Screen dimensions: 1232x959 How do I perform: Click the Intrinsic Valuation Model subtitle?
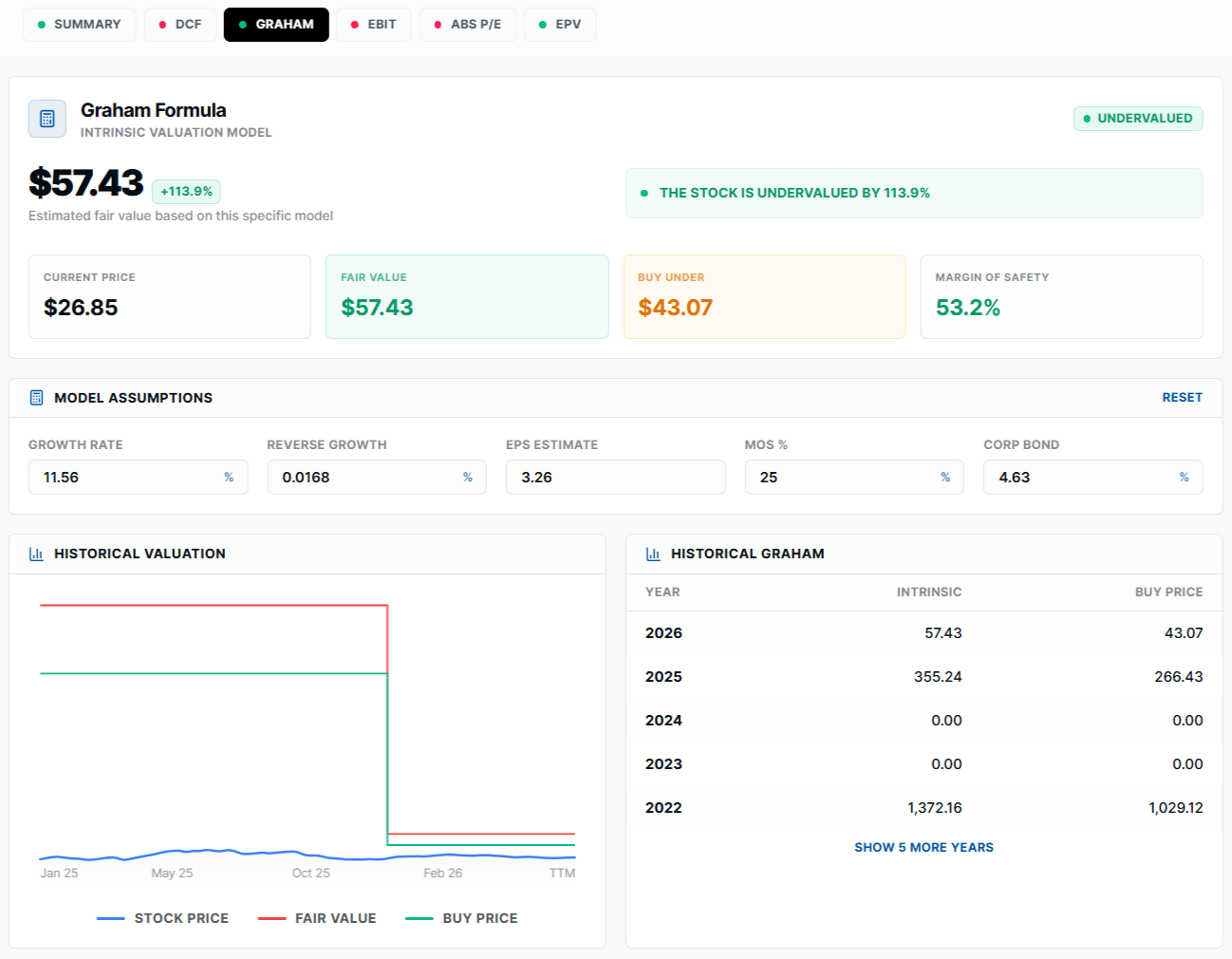tap(176, 132)
